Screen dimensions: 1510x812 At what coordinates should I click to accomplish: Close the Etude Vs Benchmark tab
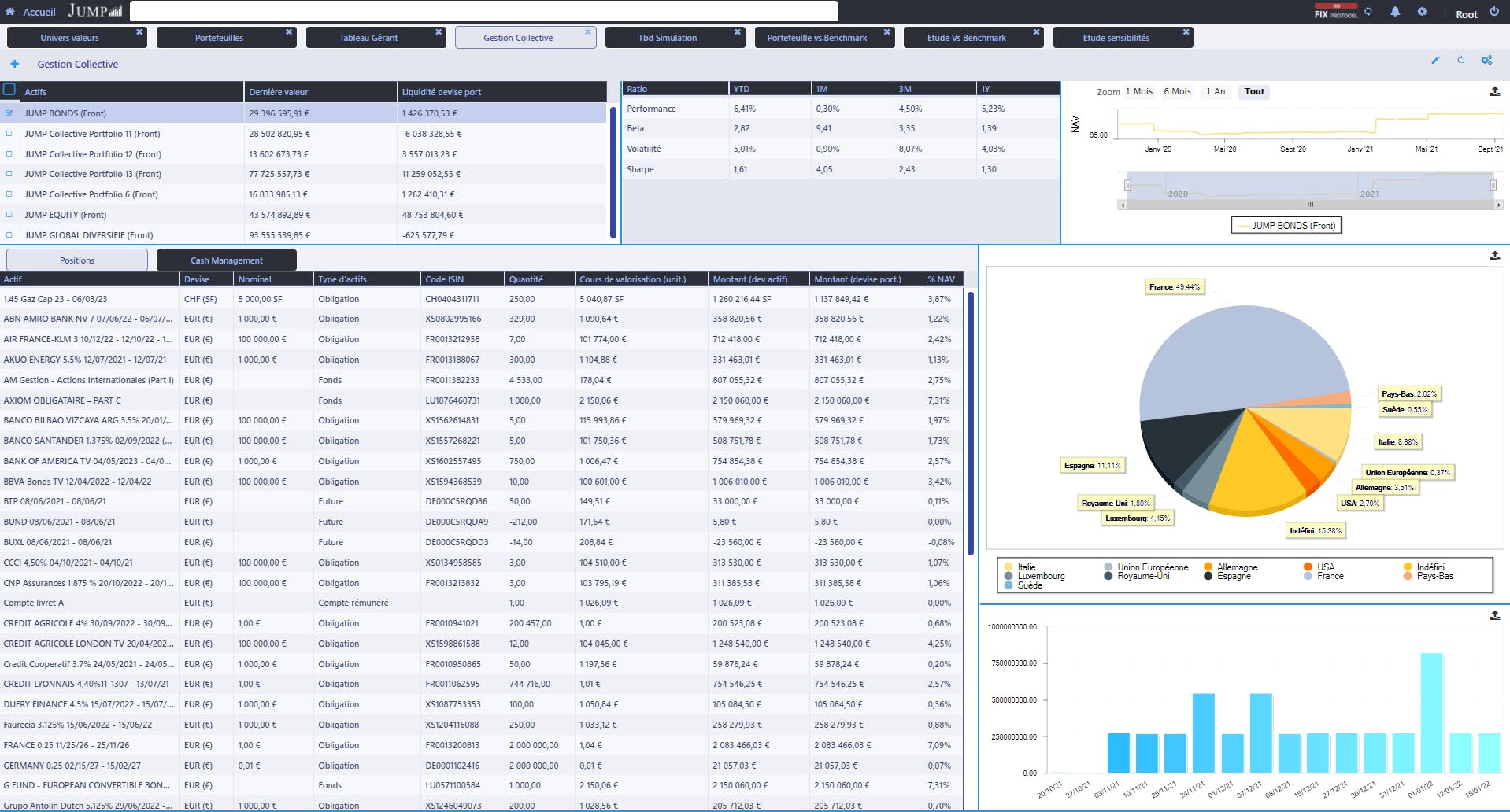[1037, 32]
